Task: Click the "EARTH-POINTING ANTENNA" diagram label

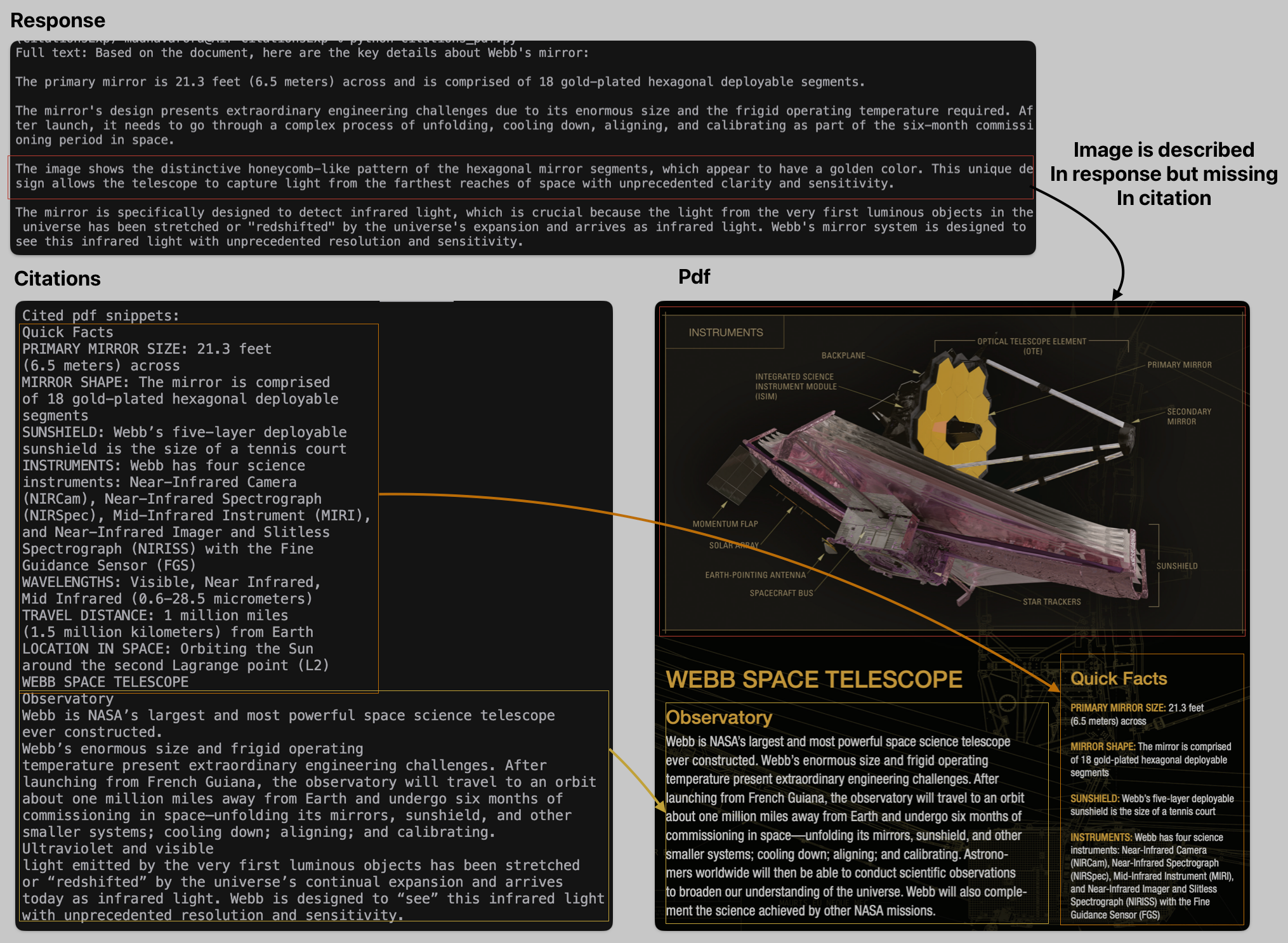Action: click(755, 575)
